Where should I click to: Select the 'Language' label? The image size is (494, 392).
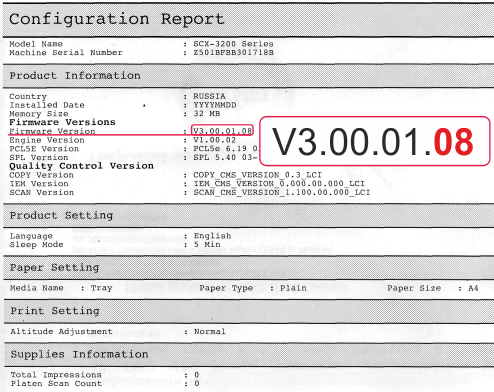click(x=31, y=236)
